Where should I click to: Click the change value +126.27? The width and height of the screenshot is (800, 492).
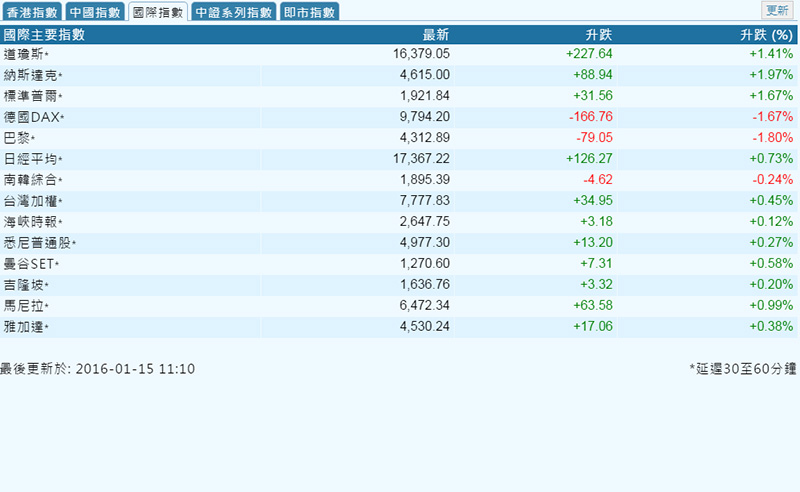(x=589, y=158)
